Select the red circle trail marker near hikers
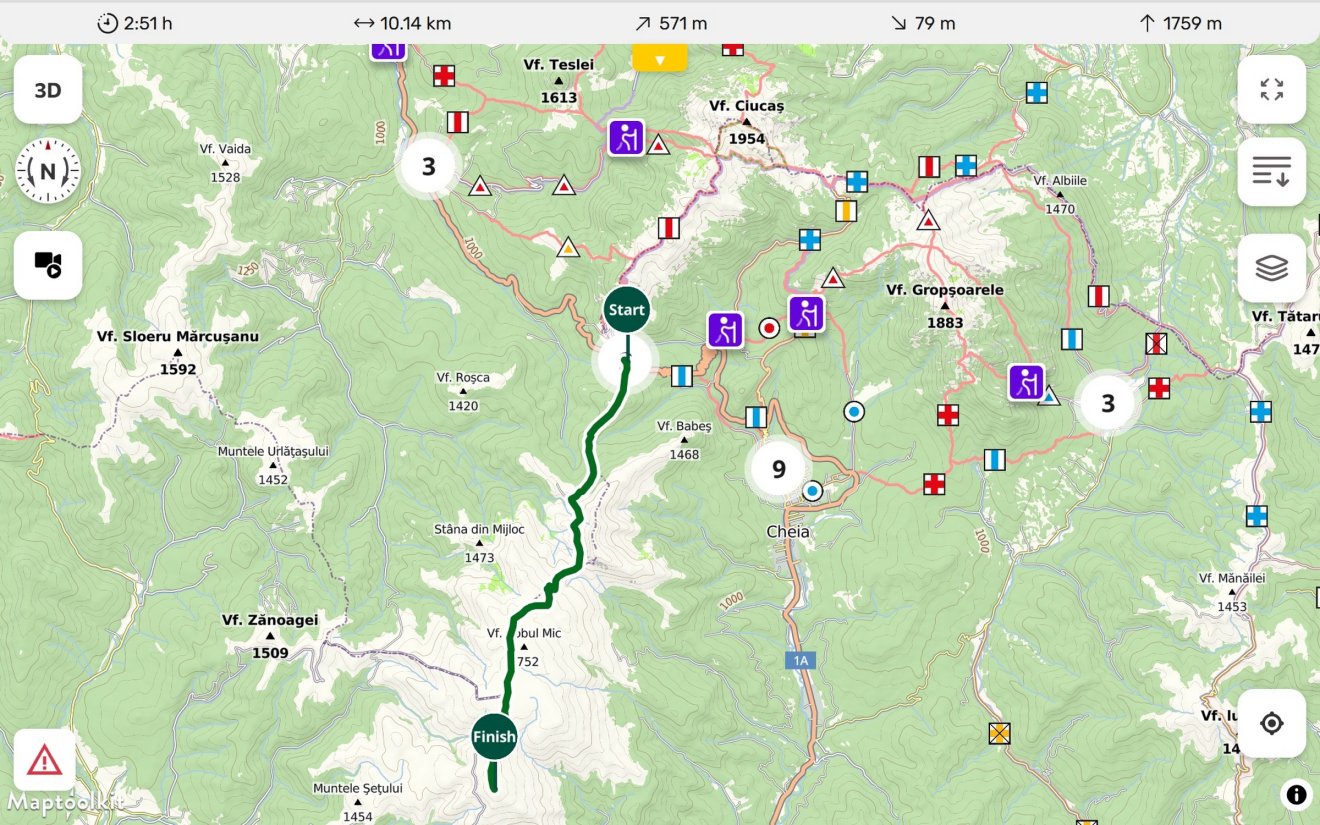Screen dimensions: 1320x825 point(769,327)
